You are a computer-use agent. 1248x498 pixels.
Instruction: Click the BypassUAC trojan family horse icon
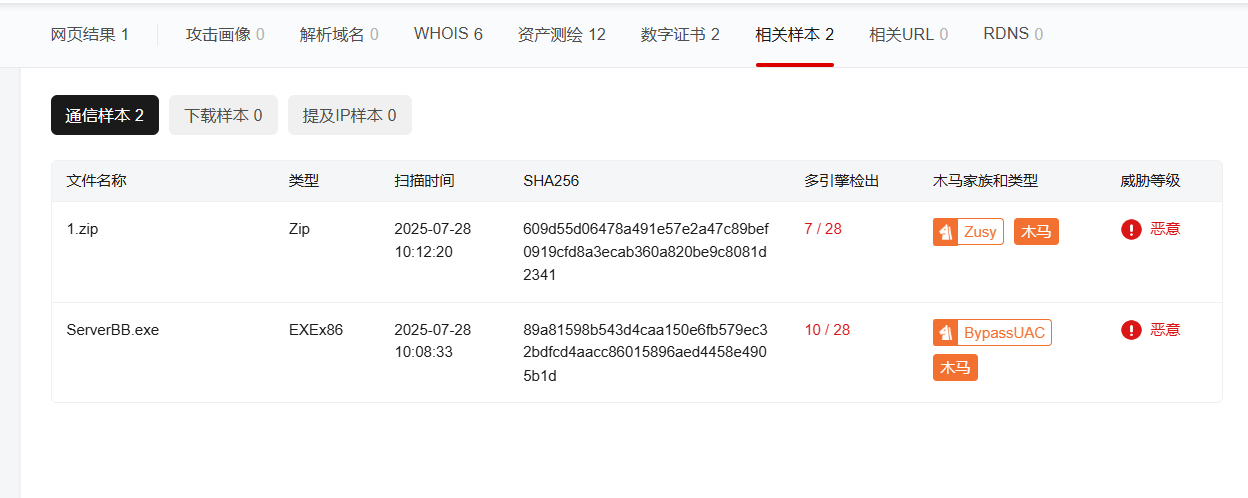point(945,333)
